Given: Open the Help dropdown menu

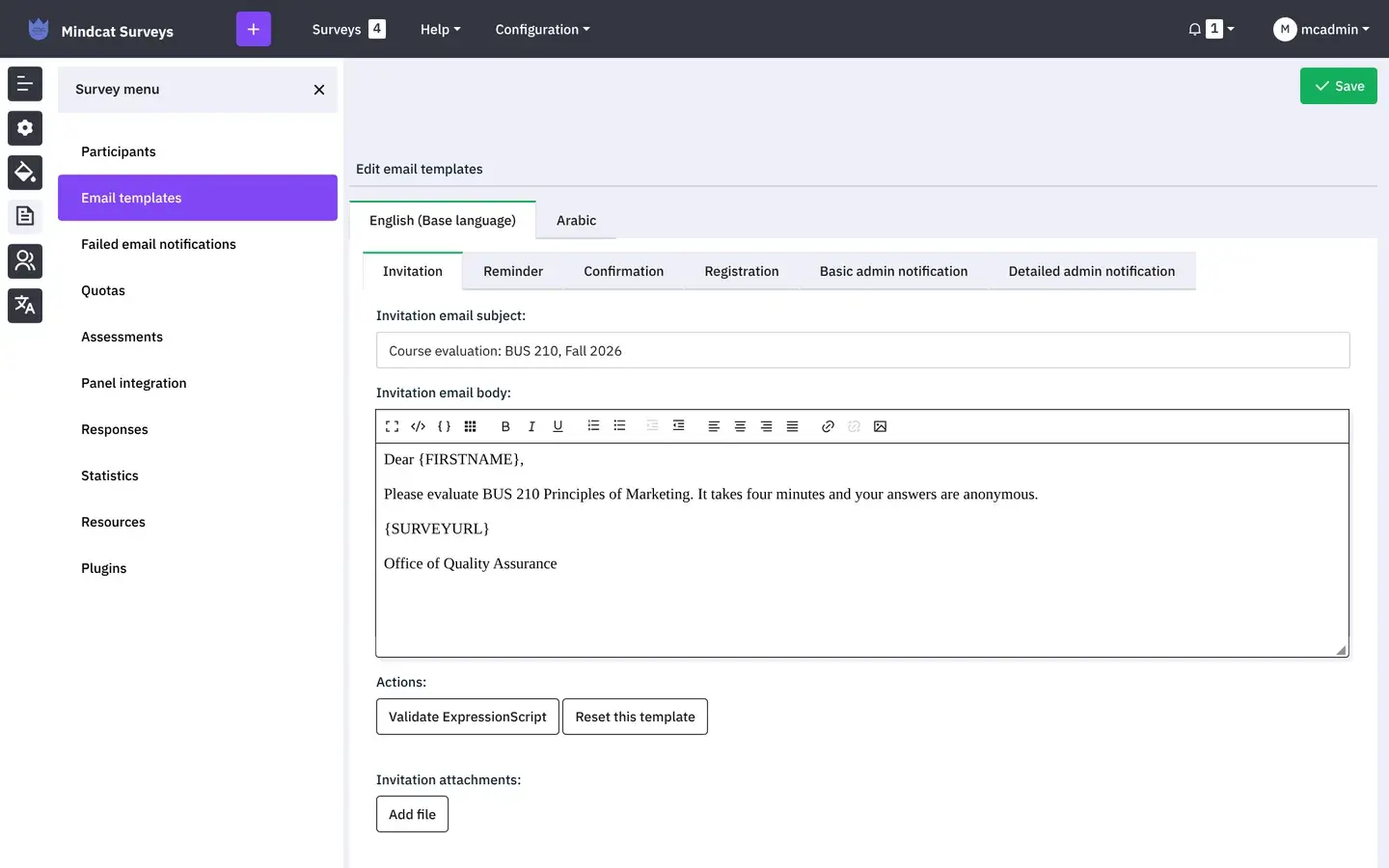Looking at the screenshot, I should [x=441, y=29].
